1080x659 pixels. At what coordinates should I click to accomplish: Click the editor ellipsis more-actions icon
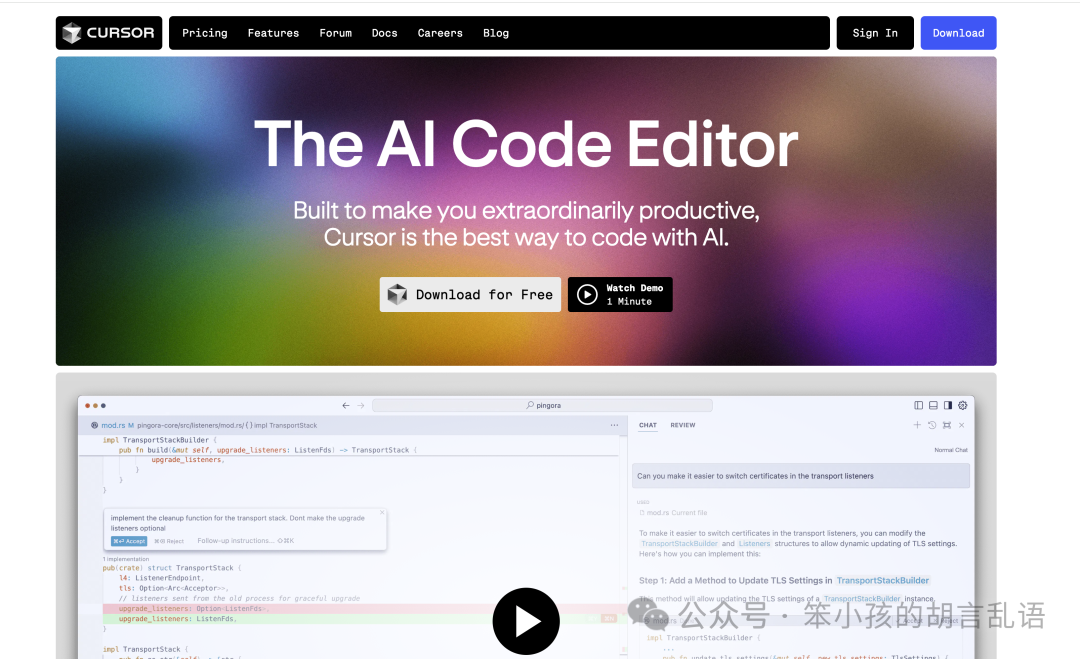click(x=614, y=426)
